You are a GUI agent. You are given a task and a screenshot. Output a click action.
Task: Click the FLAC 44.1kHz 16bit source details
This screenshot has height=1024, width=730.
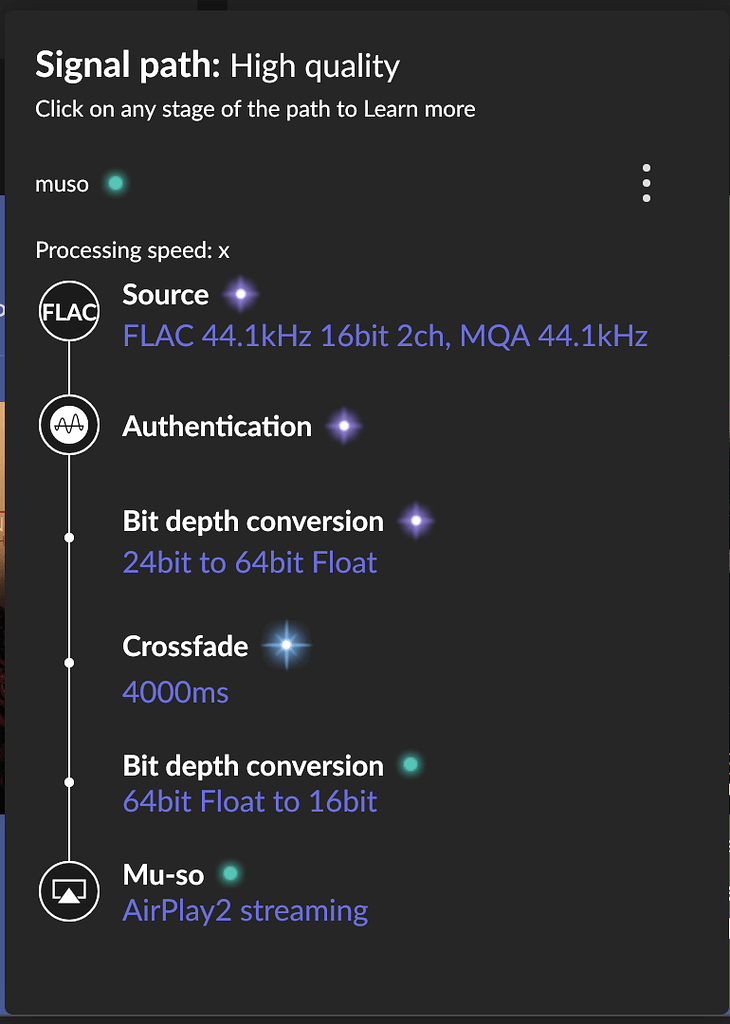pyautogui.click(x=385, y=335)
